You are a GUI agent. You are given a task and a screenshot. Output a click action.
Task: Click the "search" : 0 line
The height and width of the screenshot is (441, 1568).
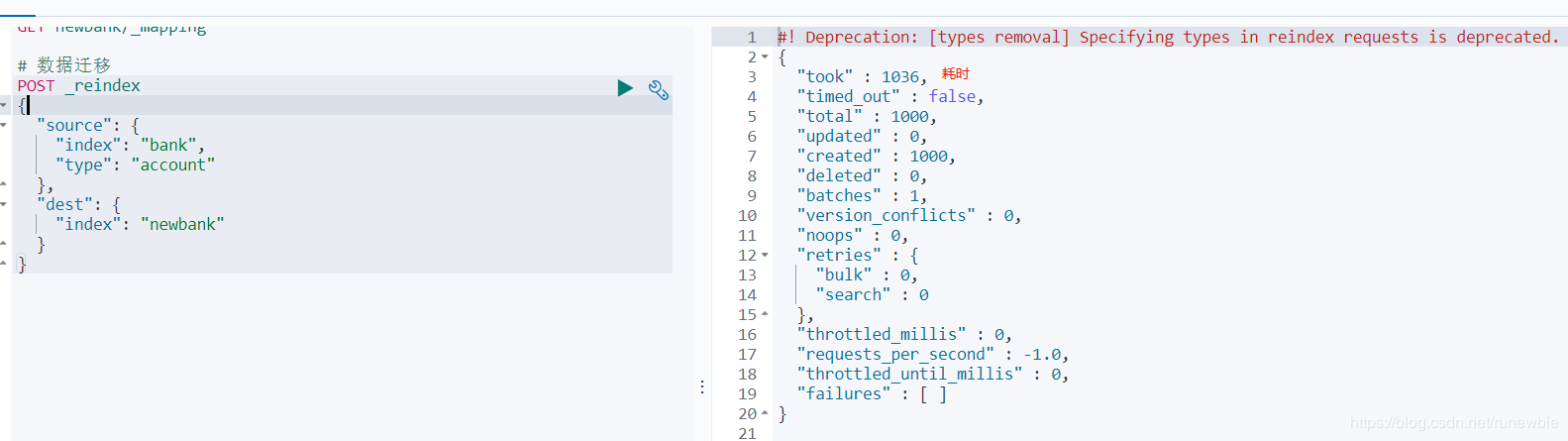pyautogui.click(x=872, y=294)
